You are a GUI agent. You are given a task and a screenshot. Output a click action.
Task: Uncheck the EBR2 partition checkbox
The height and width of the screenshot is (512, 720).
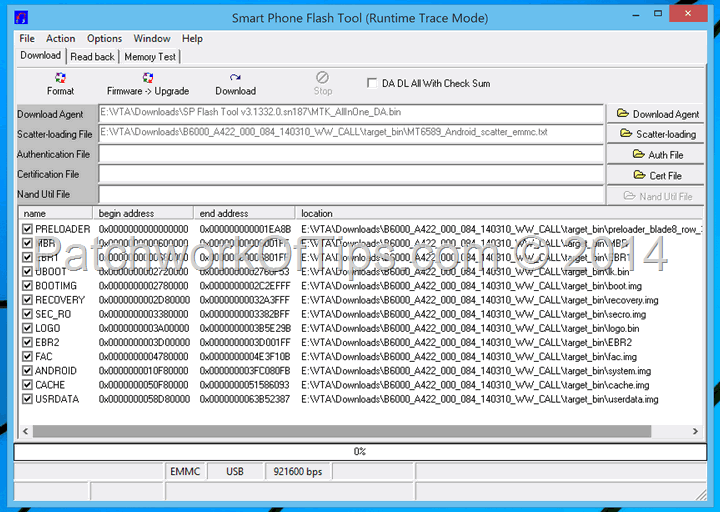[27, 342]
